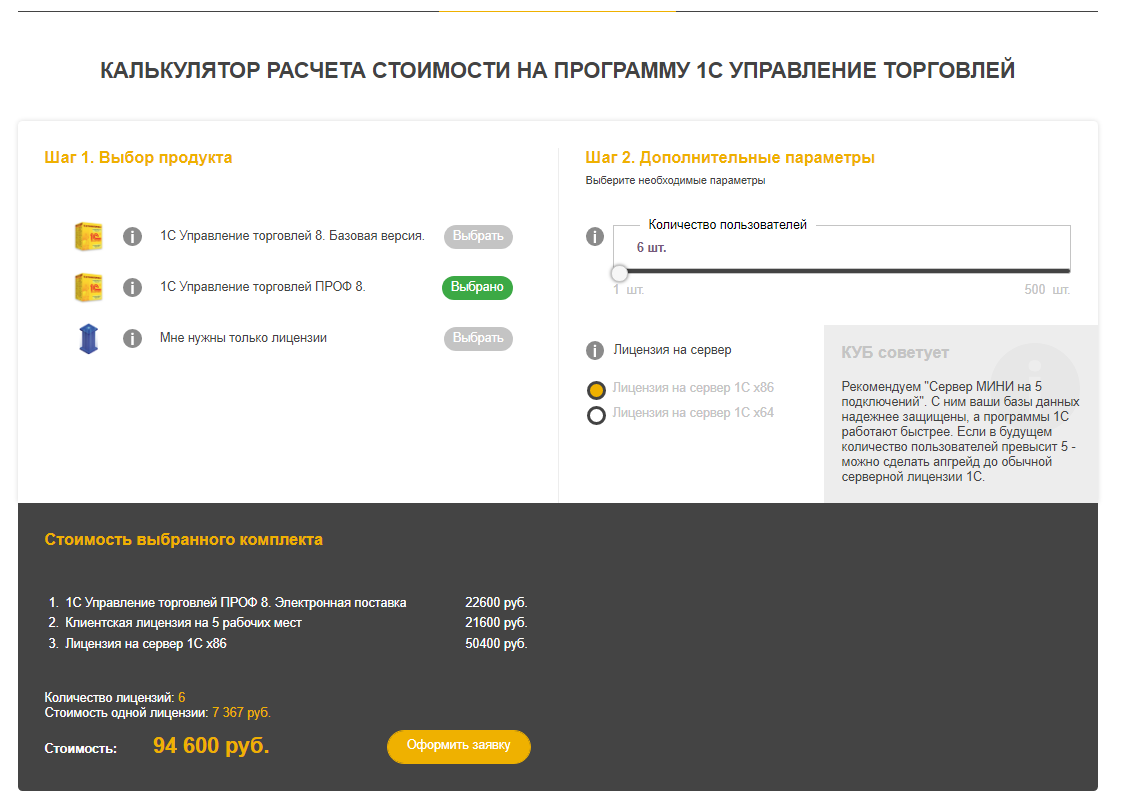The width and height of the screenshot is (1124, 797).
Task: Click the Стоимость выбранного комплекта heading
Action: (x=184, y=540)
